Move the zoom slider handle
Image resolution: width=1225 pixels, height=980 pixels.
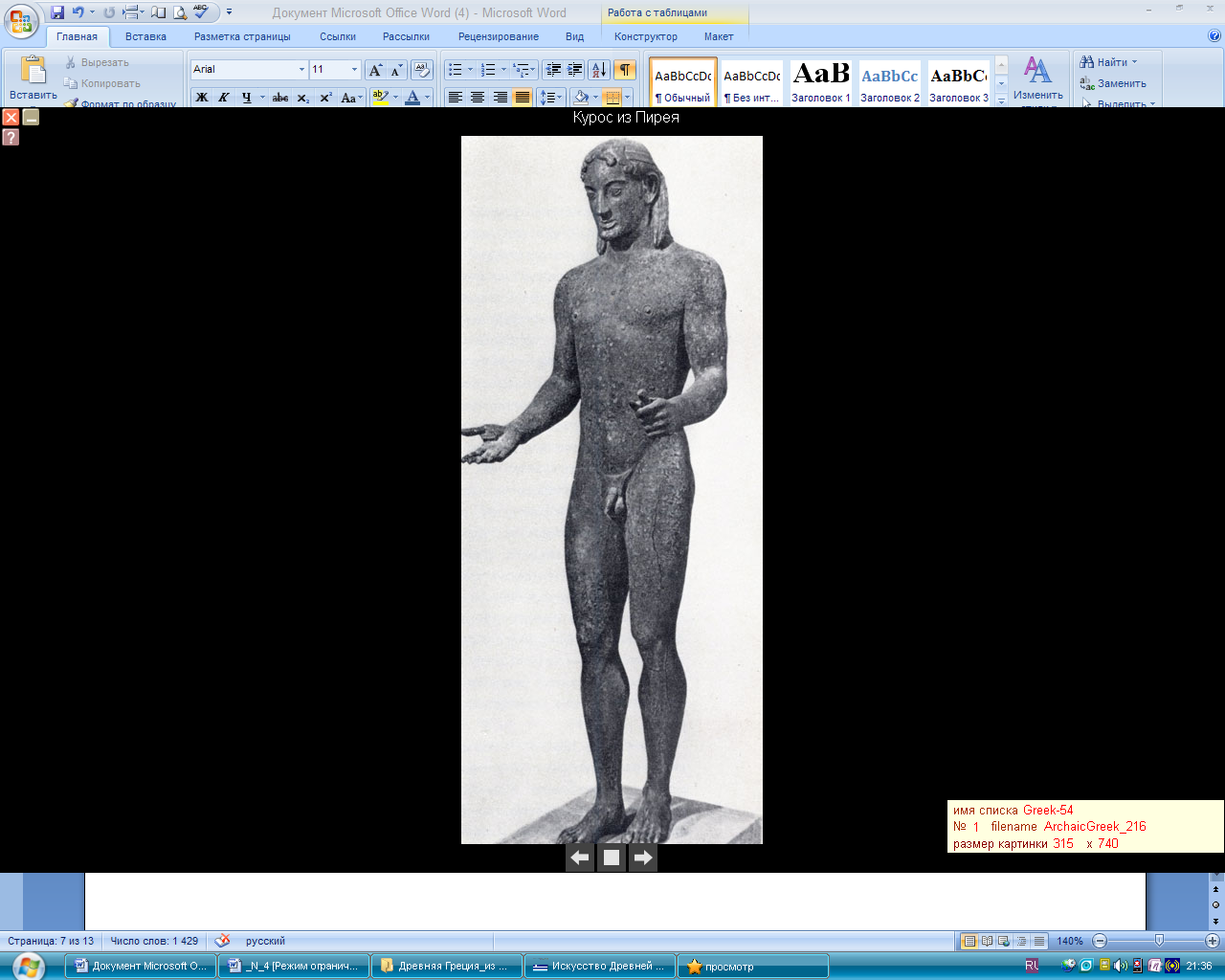click(x=1159, y=941)
